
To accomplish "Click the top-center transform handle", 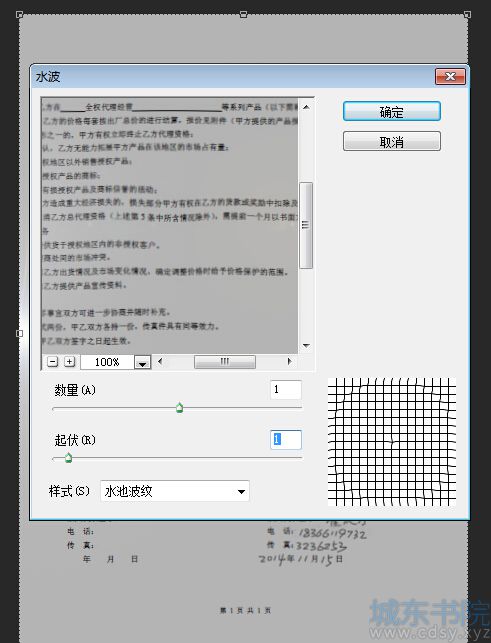I will tap(243, 14).
